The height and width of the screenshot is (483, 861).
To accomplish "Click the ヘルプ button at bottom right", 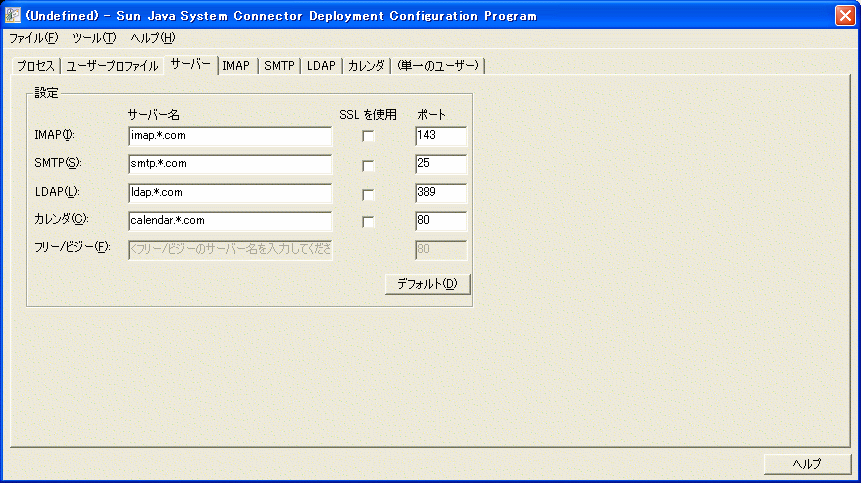I will pos(807,464).
